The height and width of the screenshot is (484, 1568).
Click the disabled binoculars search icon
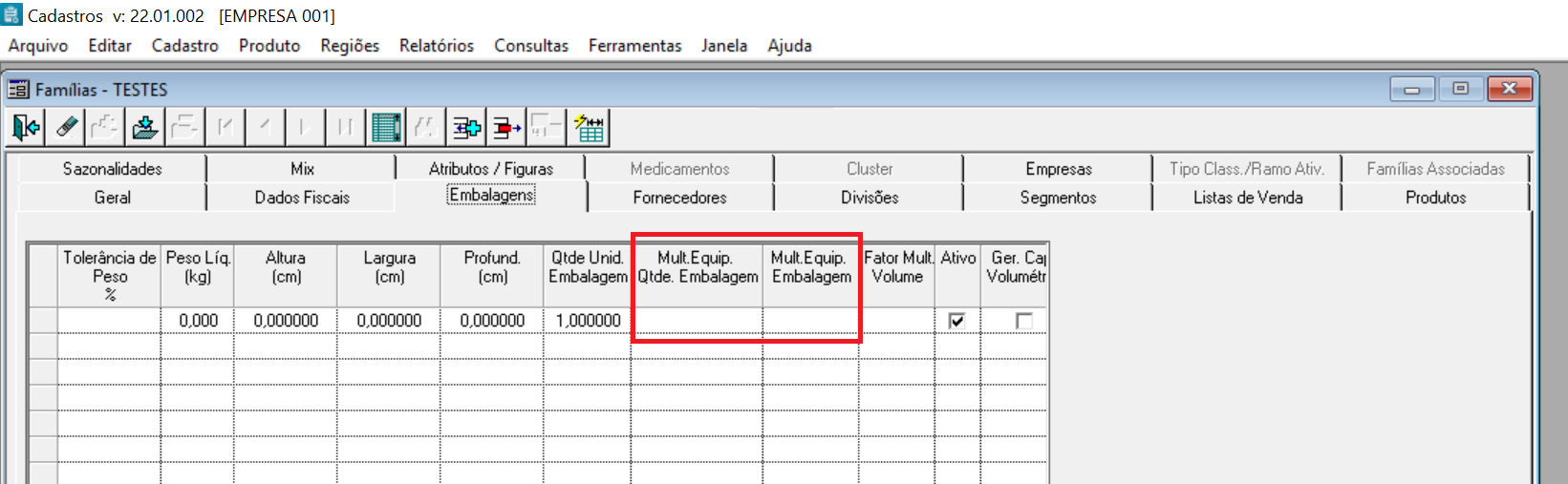[x=425, y=127]
